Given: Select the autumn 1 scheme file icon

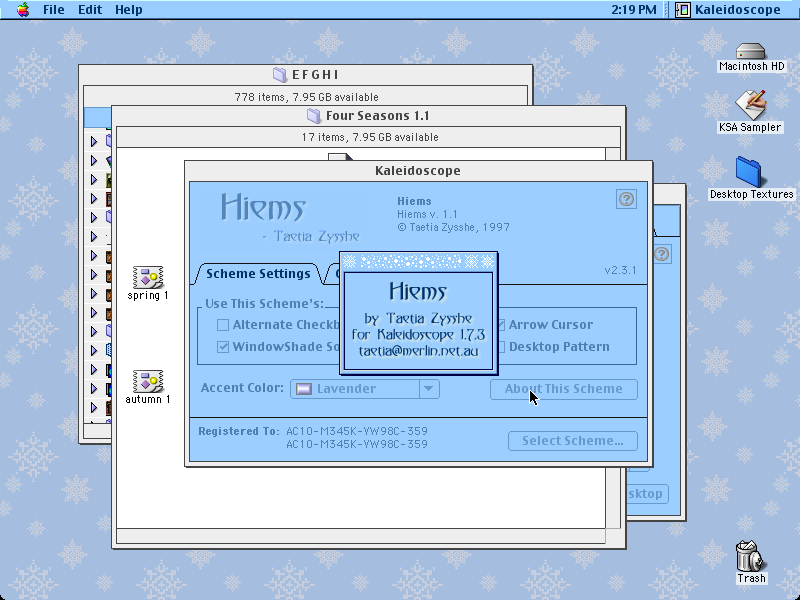Looking at the screenshot, I should [x=148, y=382].
